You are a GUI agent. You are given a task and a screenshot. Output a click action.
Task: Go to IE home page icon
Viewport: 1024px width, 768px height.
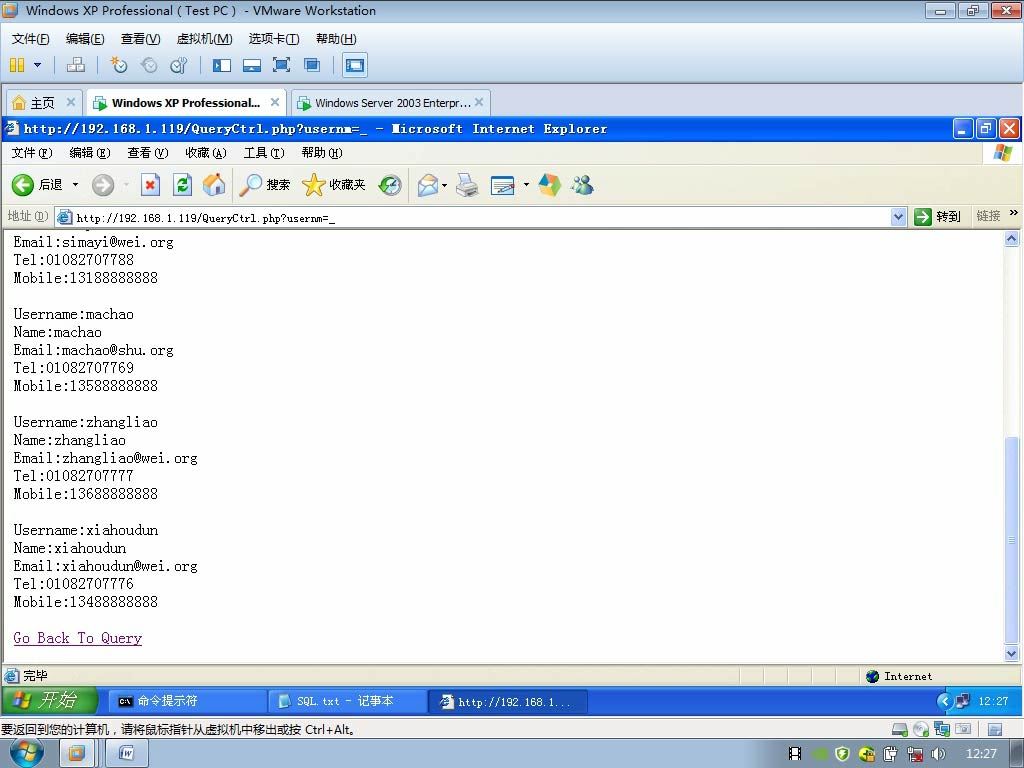pyautogui.click(x=214, y=185)
